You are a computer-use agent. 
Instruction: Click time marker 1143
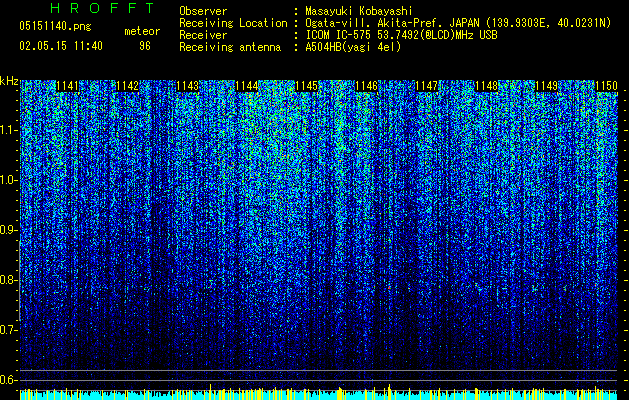[x=187, y=86]
